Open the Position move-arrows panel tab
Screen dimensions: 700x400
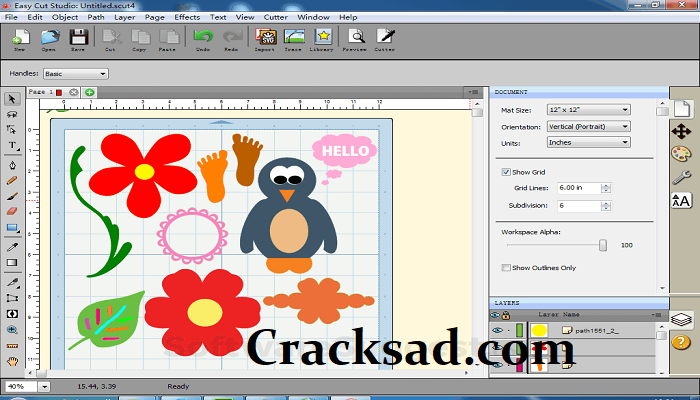(682, 132)
